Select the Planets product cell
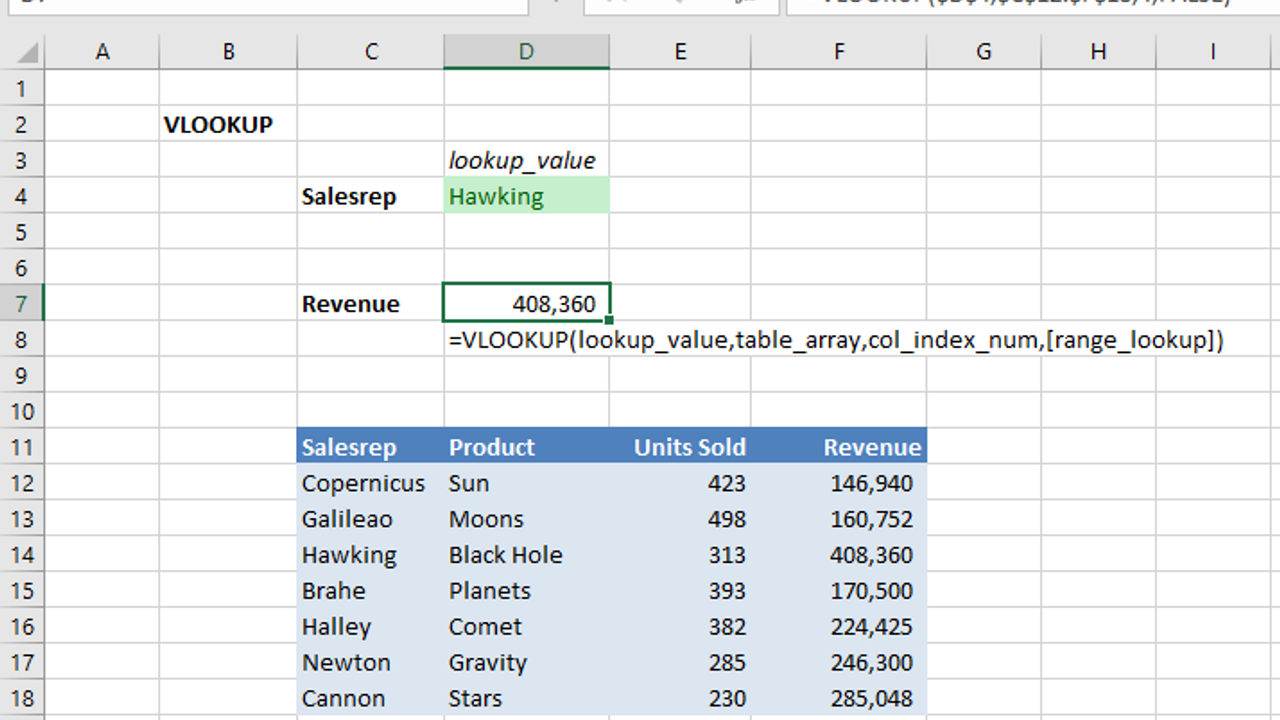The width and height of the screenshot is (1280, 720). click(x=527, y=591)
